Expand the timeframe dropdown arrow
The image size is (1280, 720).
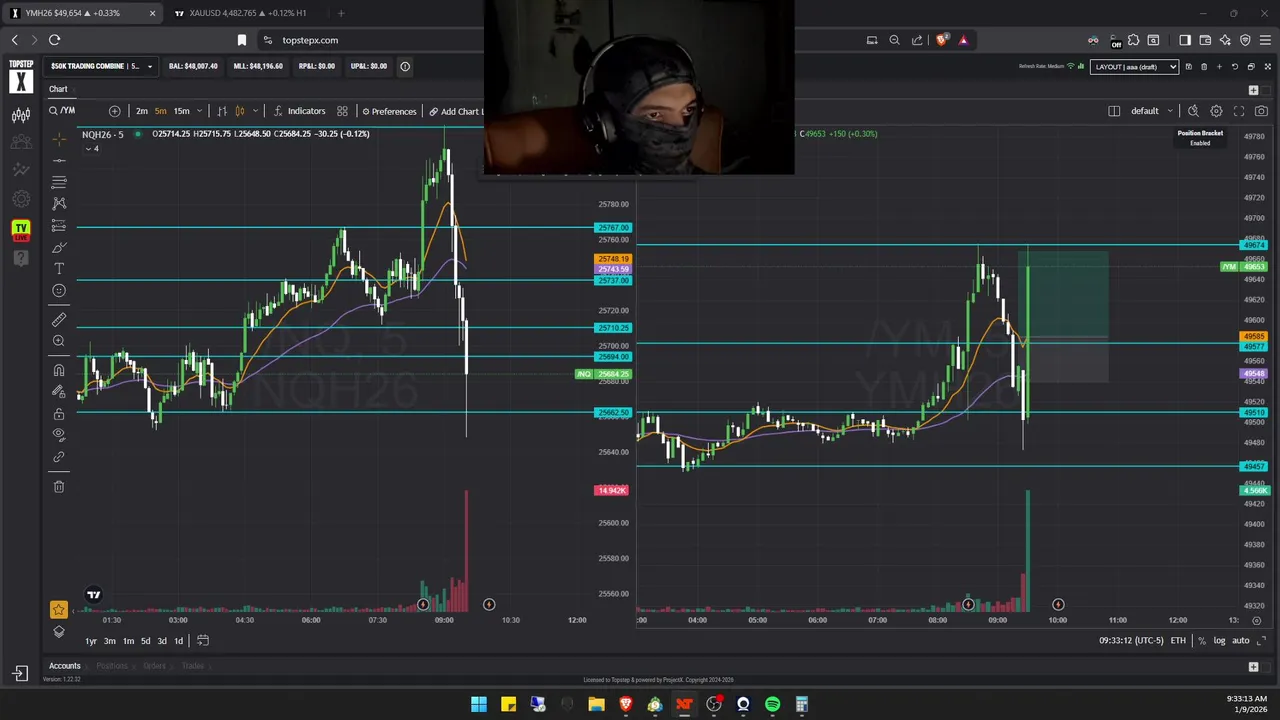(200, 111)
